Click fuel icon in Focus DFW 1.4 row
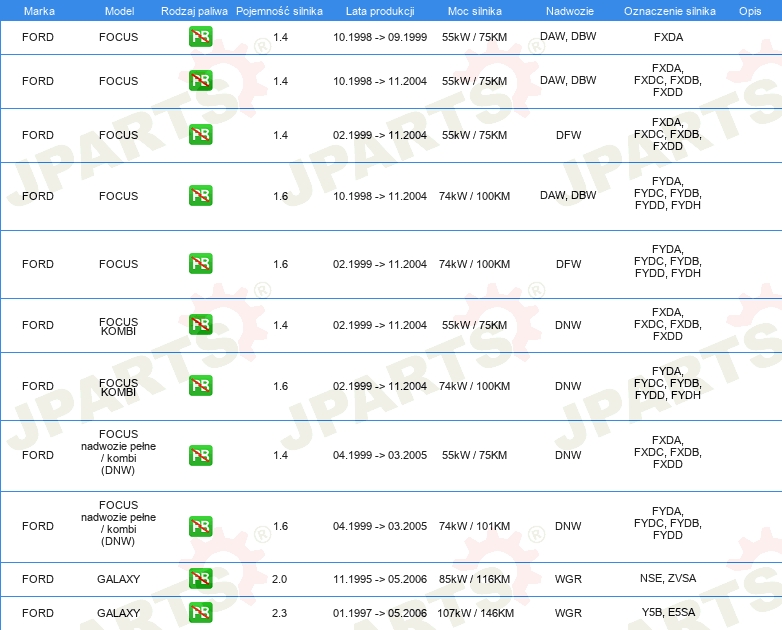 [200, 135]
